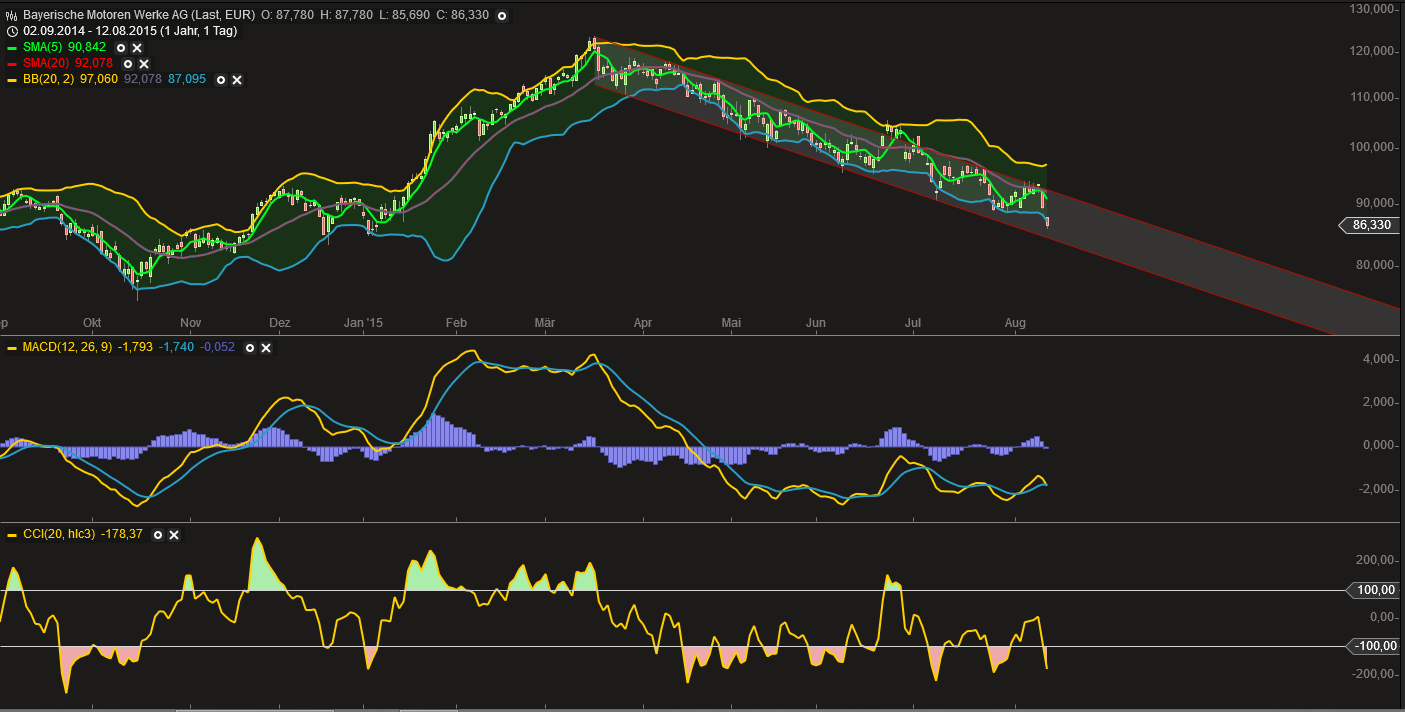
Task: Open settings for SMA(20) indicator
Action: (x=127, y=63)
